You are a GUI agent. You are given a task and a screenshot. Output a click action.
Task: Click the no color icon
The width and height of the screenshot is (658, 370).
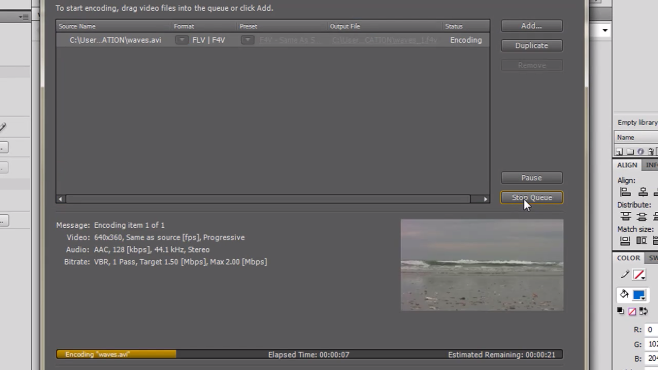(632, 311)
